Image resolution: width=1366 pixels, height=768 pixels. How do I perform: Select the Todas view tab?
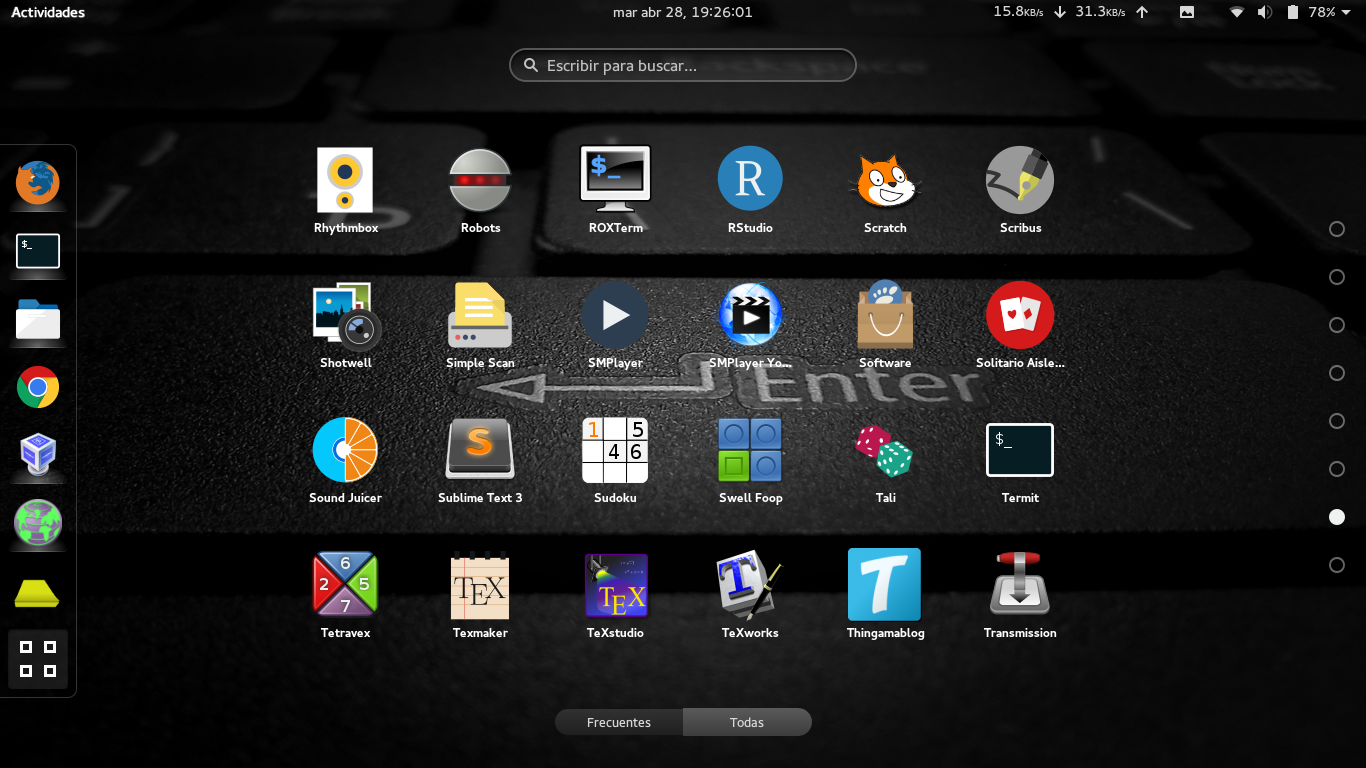click(747, 722)
